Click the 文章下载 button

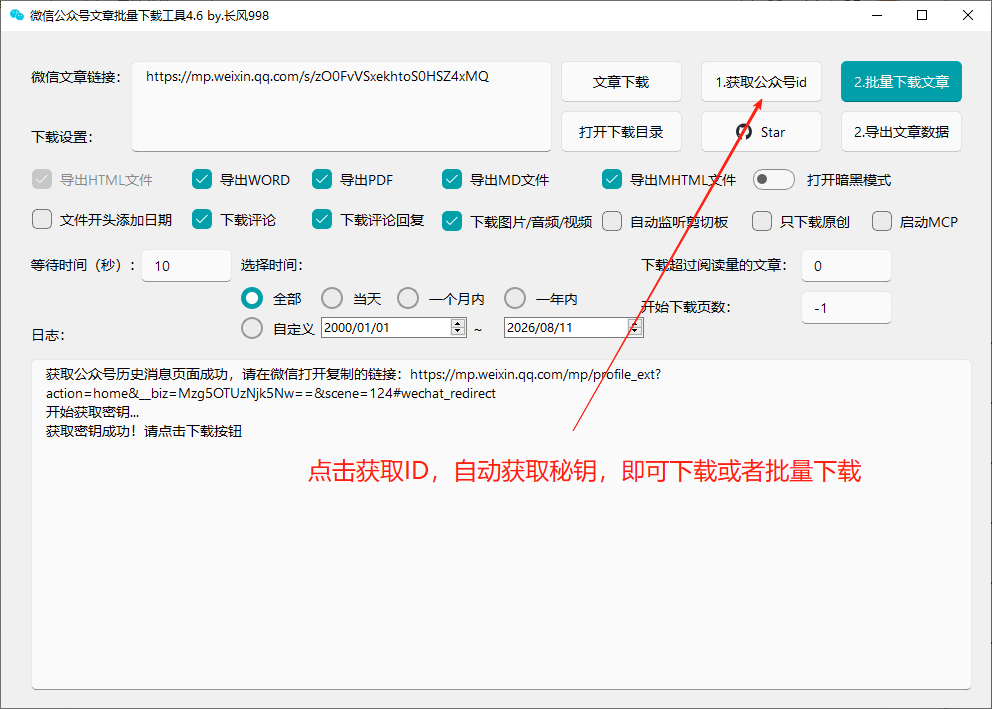[x=621, y=82]
